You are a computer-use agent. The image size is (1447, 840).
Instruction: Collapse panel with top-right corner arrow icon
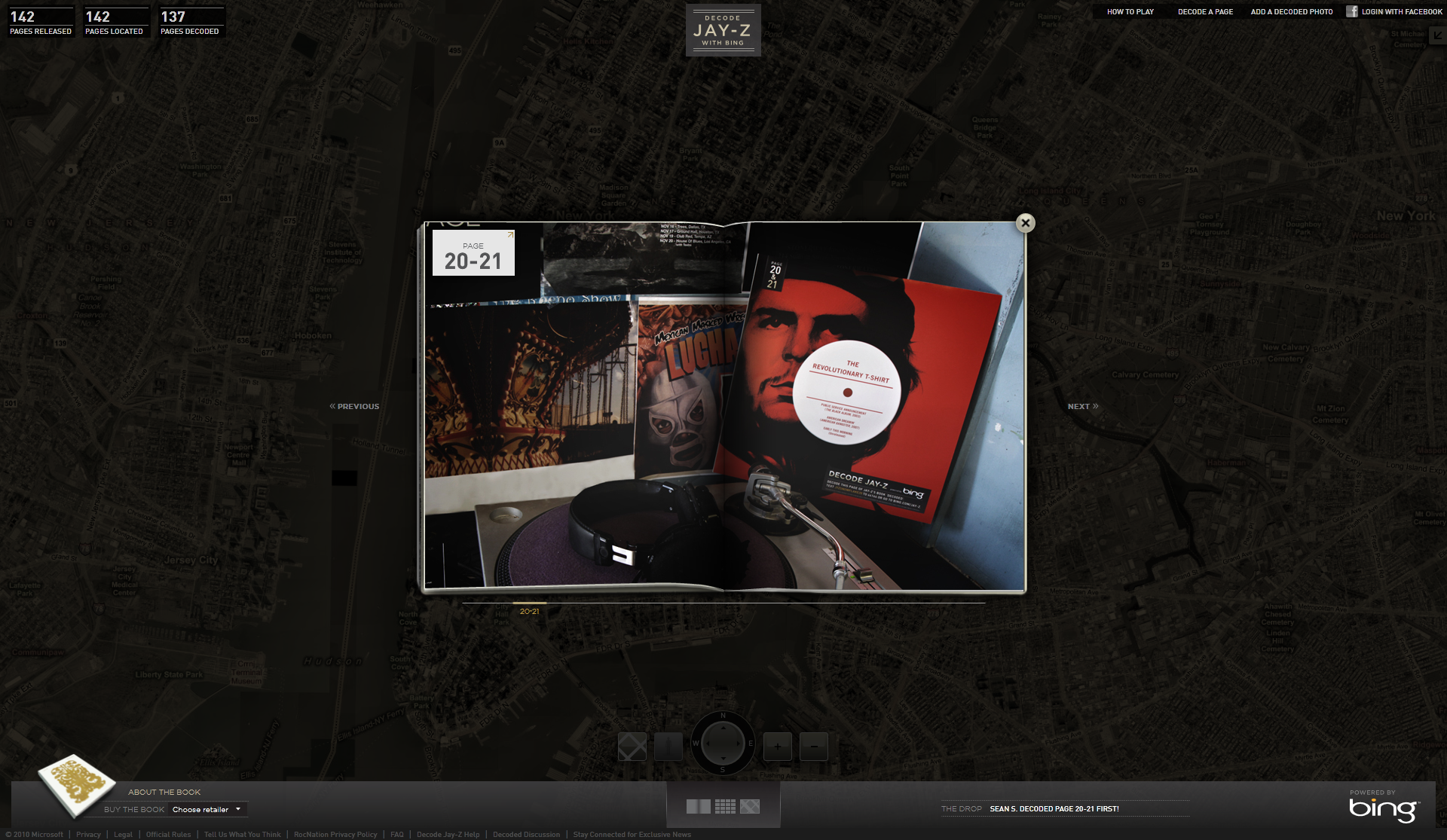click(1438, 36)
